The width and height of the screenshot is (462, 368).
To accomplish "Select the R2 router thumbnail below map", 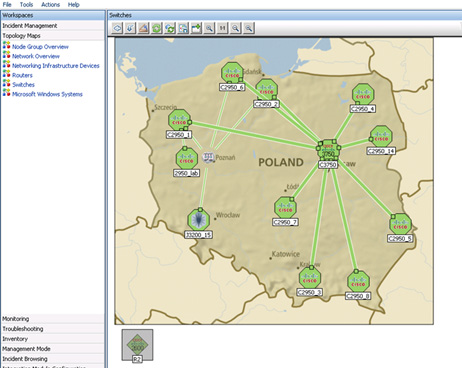I will pyautogui.click(x=137, y=345).
